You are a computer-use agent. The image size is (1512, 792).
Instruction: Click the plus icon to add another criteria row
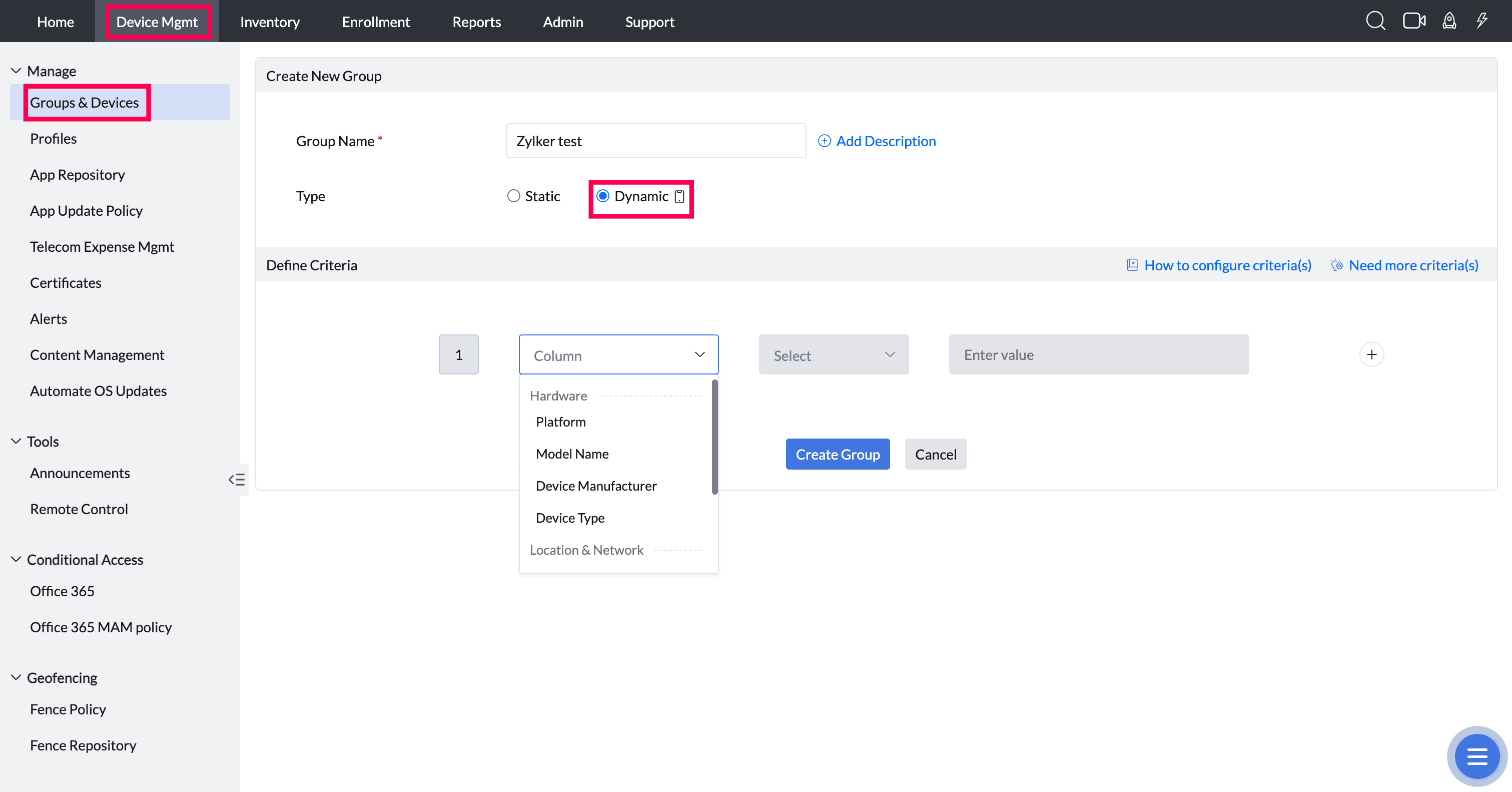pos(1372,354)
